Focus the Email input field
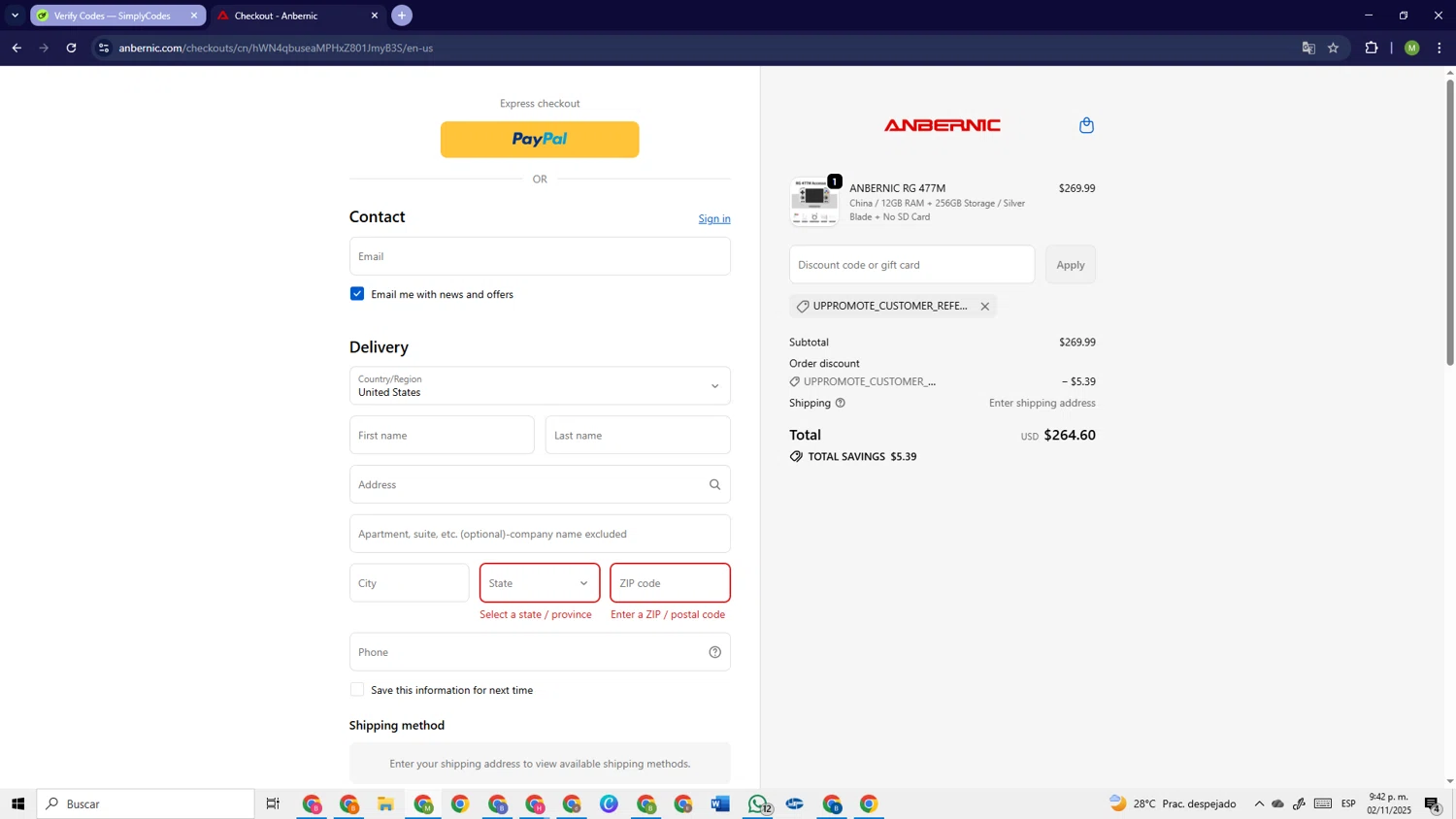Viewport: 1456px width, 819px height. pyautogui.click(x=540, y=256)
